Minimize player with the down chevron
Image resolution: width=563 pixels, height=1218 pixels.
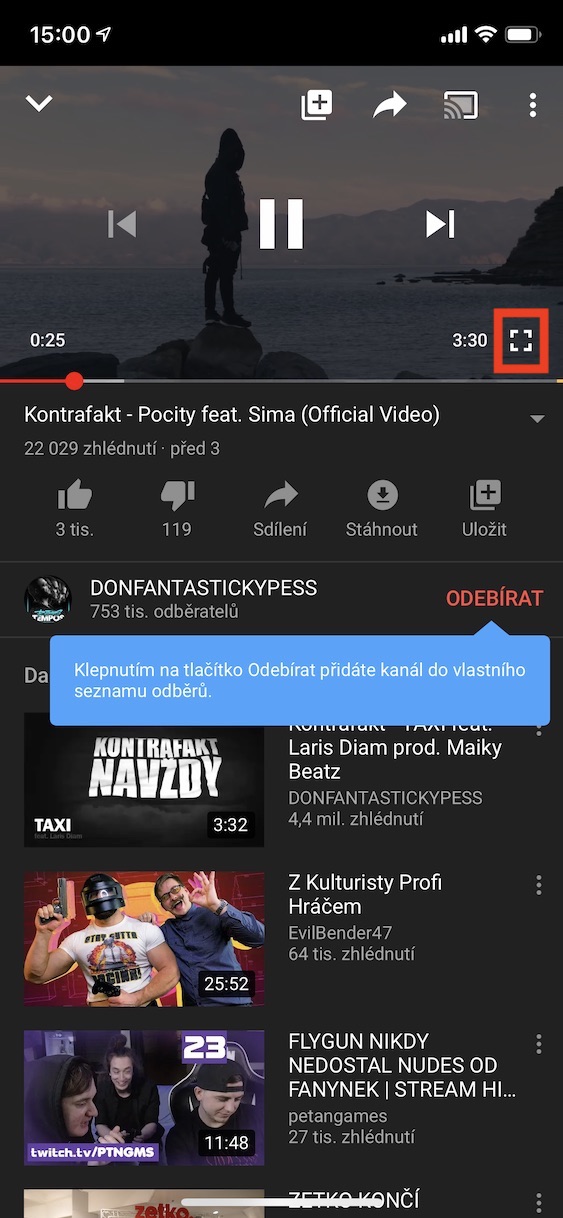pos(39,104)
